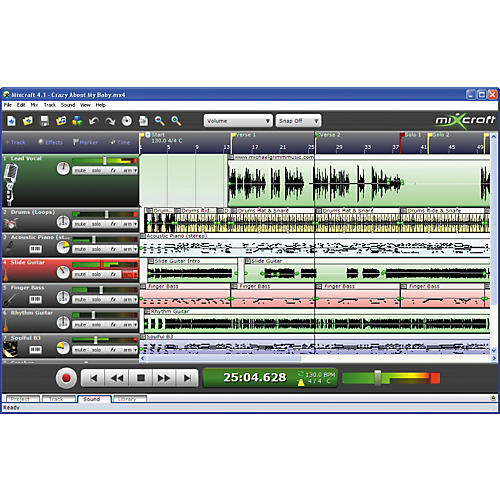Undo the last action
The height and width of the screenshot is (500, 500).
94,121
